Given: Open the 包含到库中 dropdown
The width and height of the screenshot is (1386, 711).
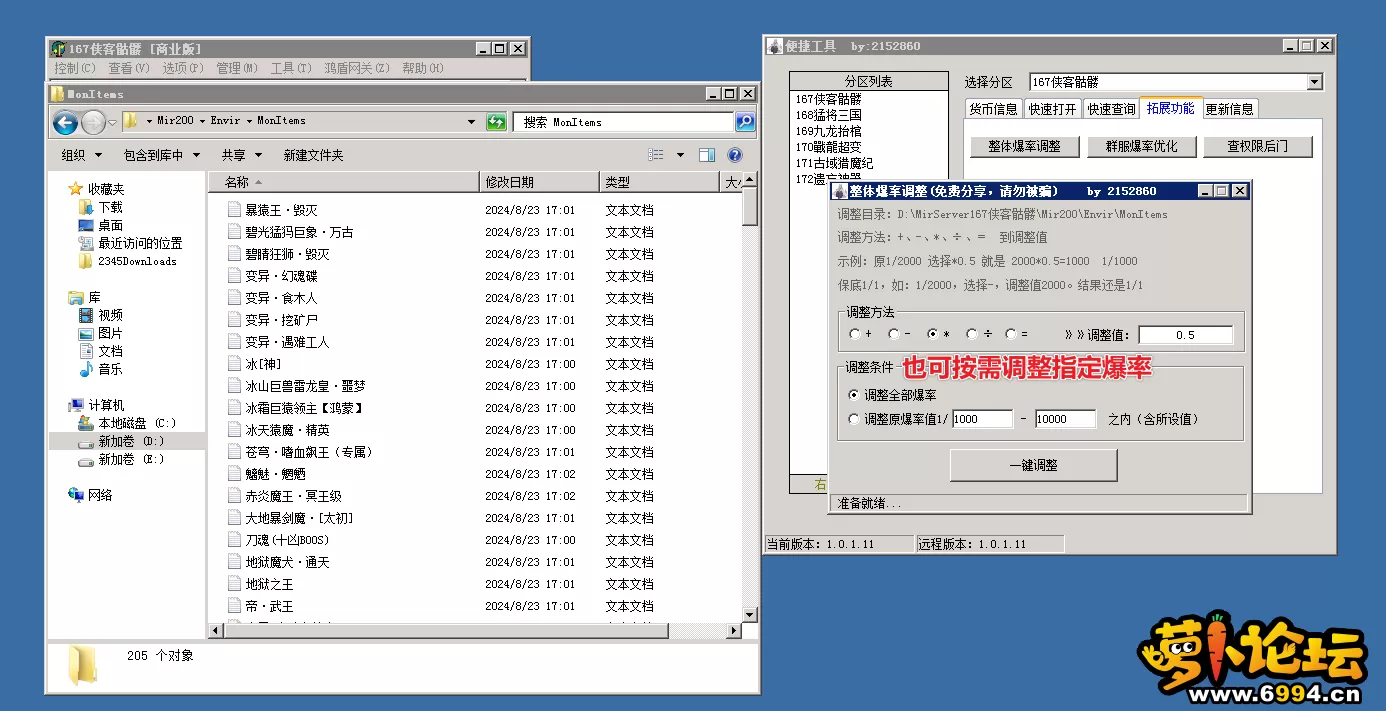Looking at the screenshot, I should click(161, 155).
